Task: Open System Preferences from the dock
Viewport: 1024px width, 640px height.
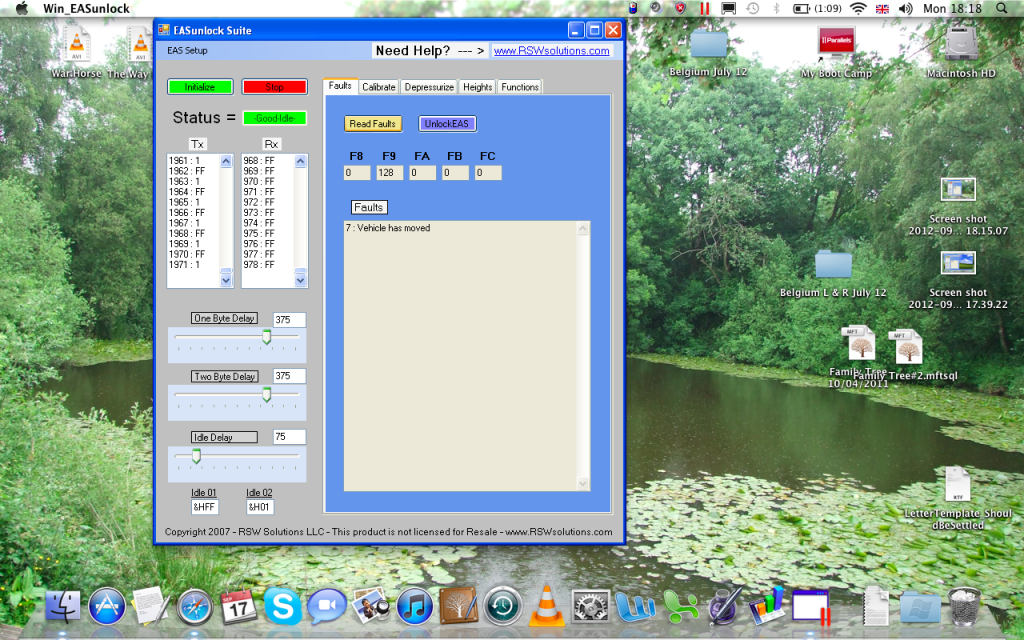Action: (x=590, y=606)
